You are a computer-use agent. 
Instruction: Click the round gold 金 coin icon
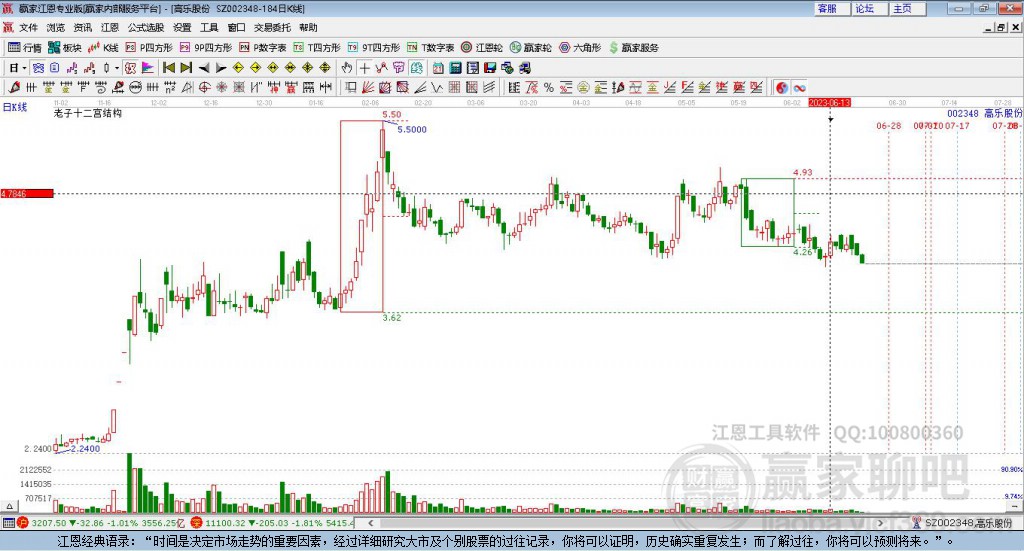click(583, 87)
